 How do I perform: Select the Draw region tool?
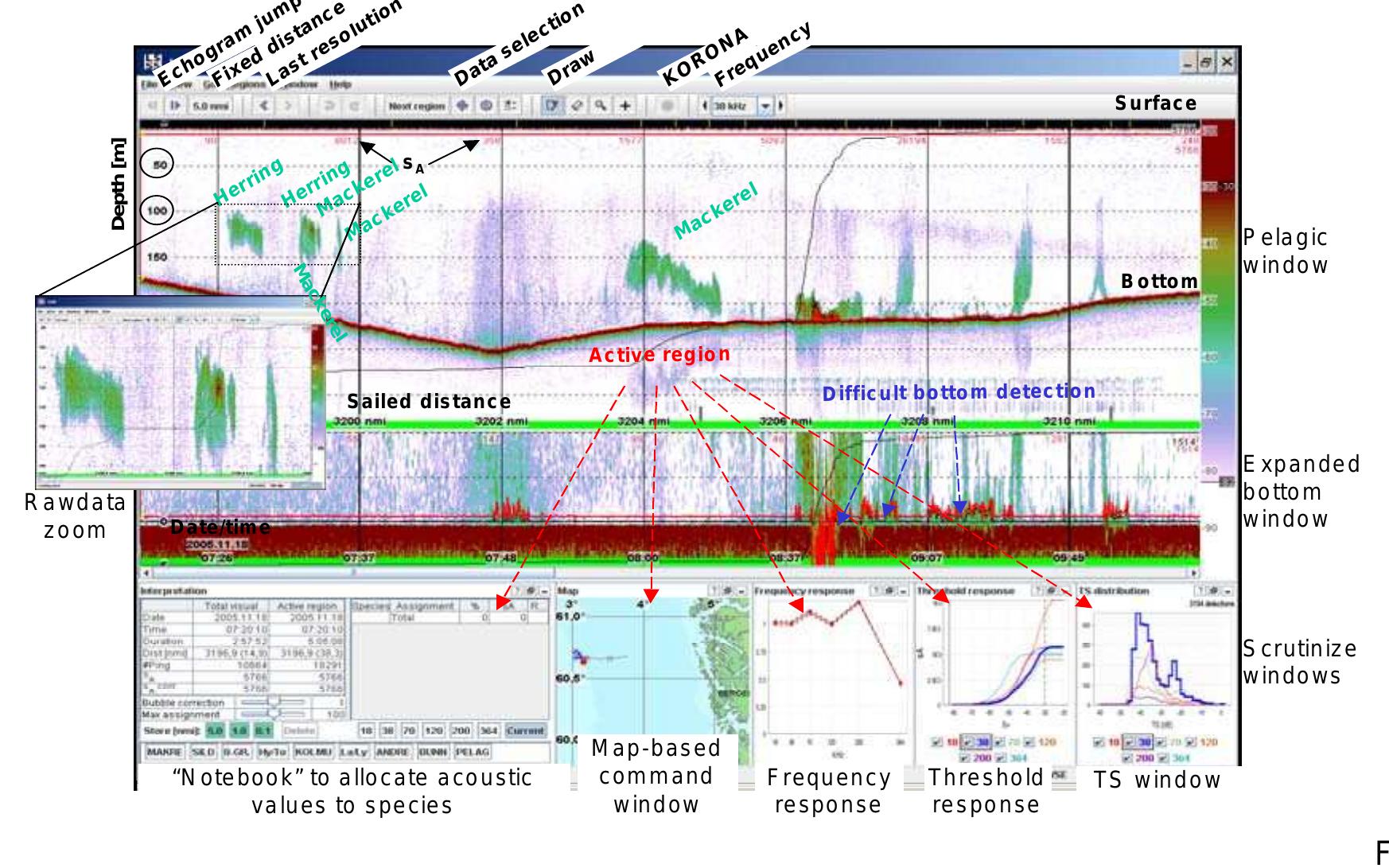[551, 106]
